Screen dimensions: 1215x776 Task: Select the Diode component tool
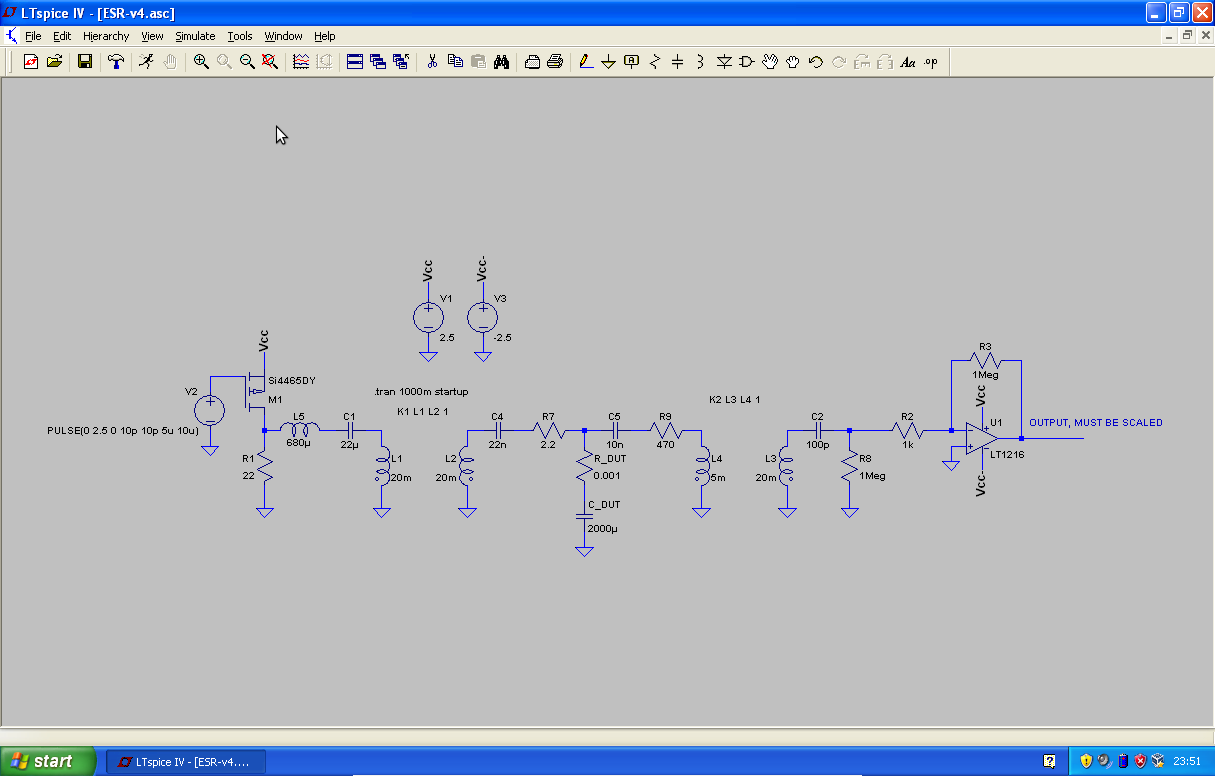point(724,62)
